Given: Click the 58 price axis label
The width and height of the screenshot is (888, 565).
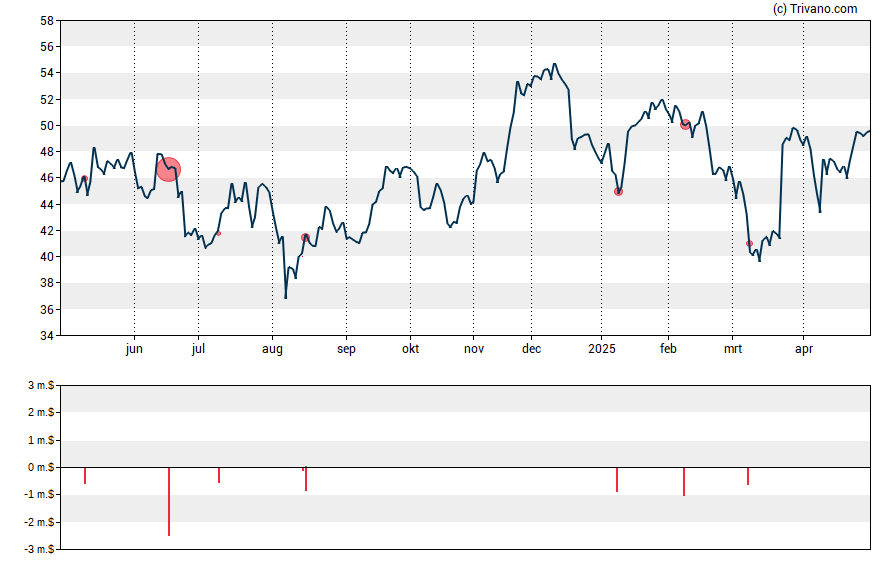Looking at the screenshot, I should pyautogui.click(x=47, y=21).
